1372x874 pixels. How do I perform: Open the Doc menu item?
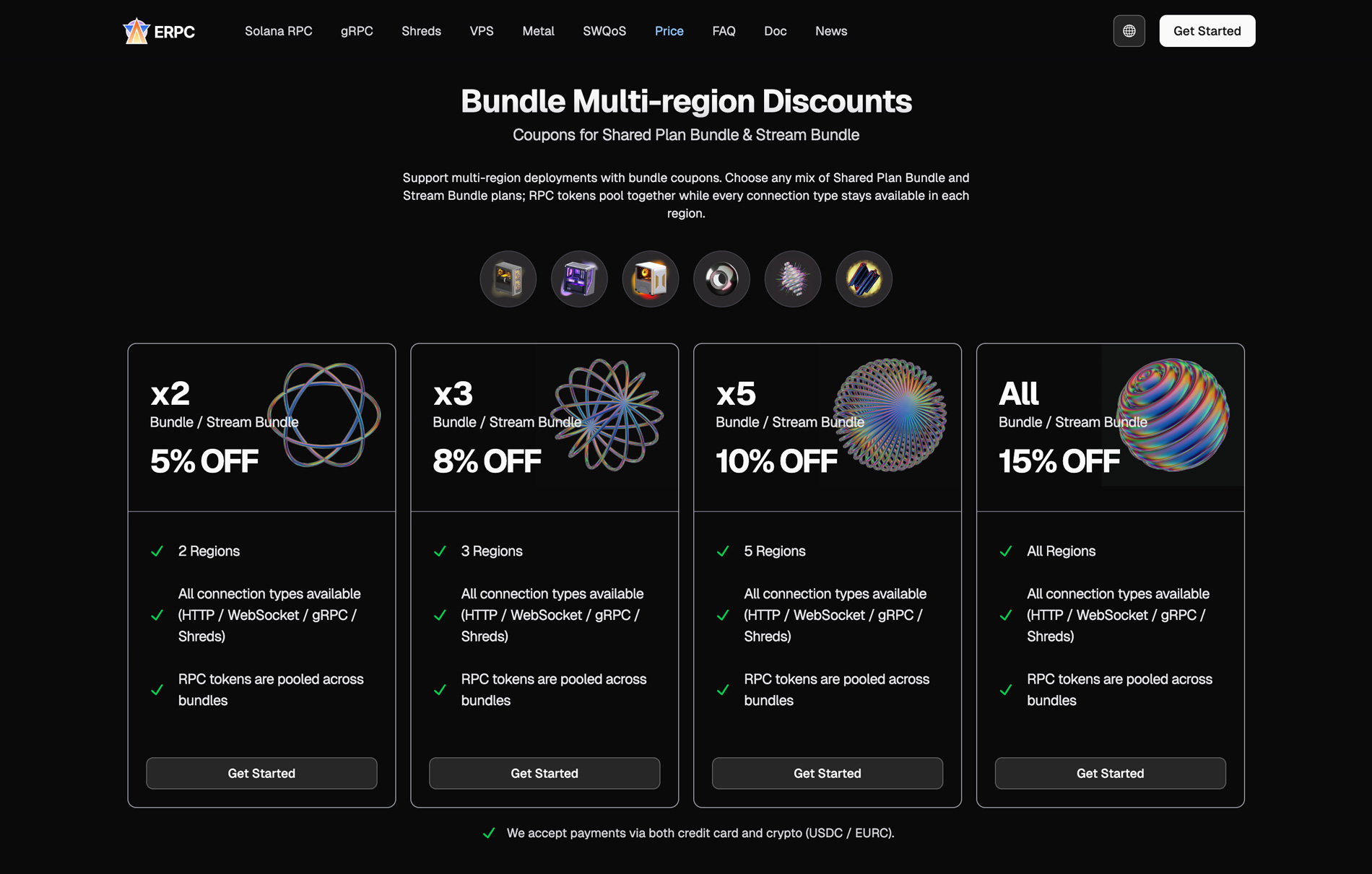coord(775,31)
